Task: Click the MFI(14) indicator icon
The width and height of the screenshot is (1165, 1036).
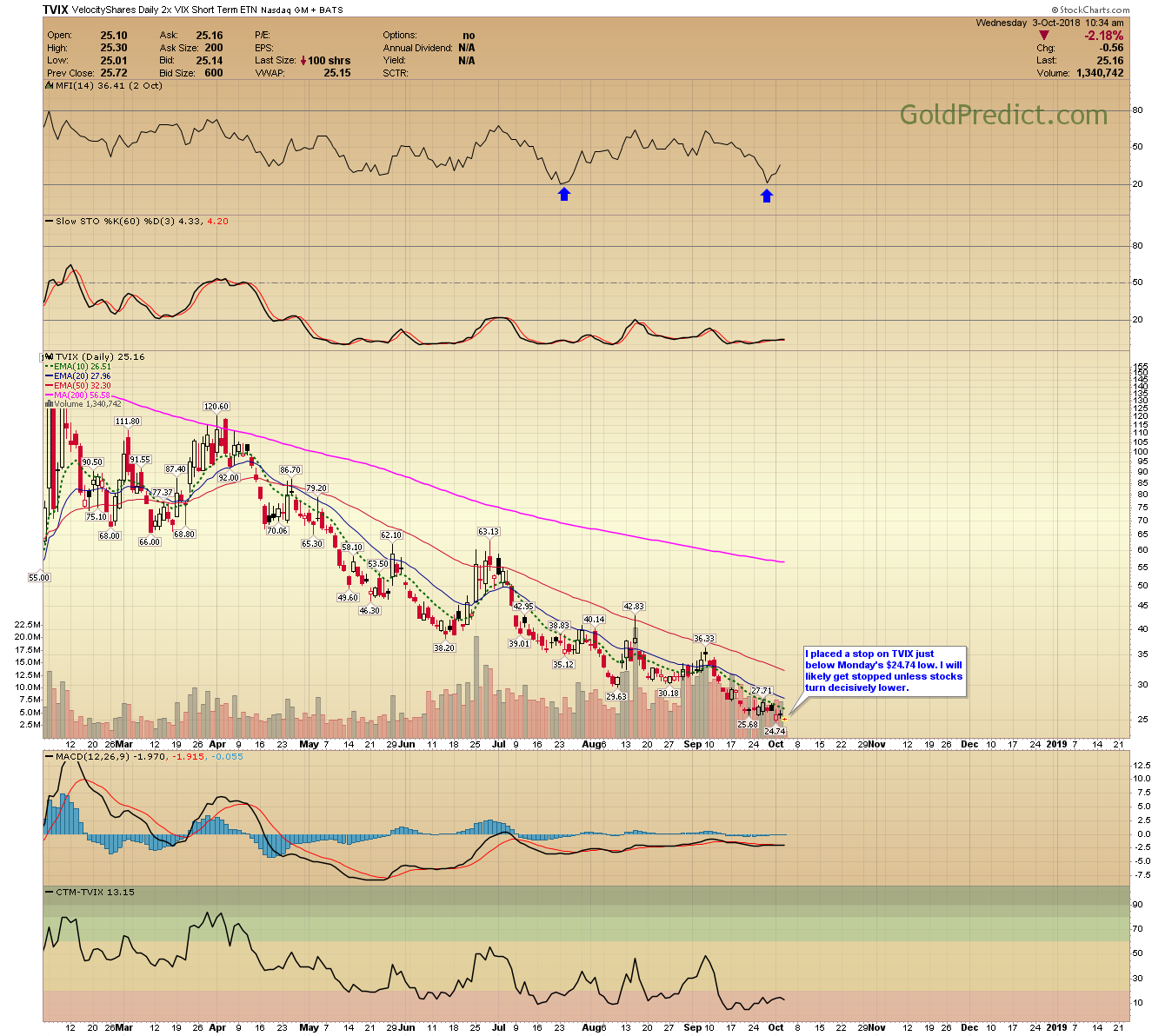Action: point(50,86)
